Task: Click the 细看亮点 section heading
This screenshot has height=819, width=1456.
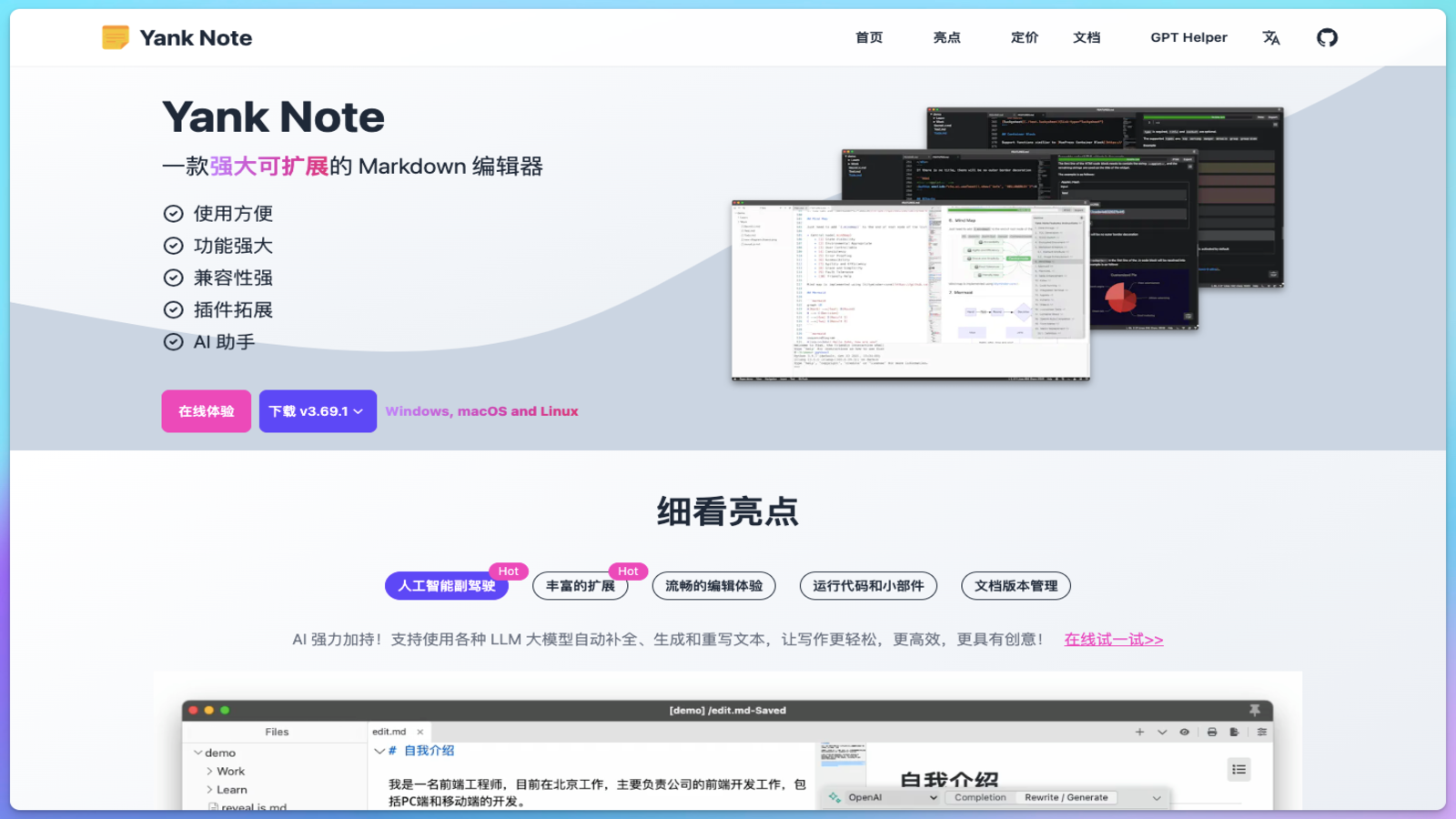Action: [728, 511]
